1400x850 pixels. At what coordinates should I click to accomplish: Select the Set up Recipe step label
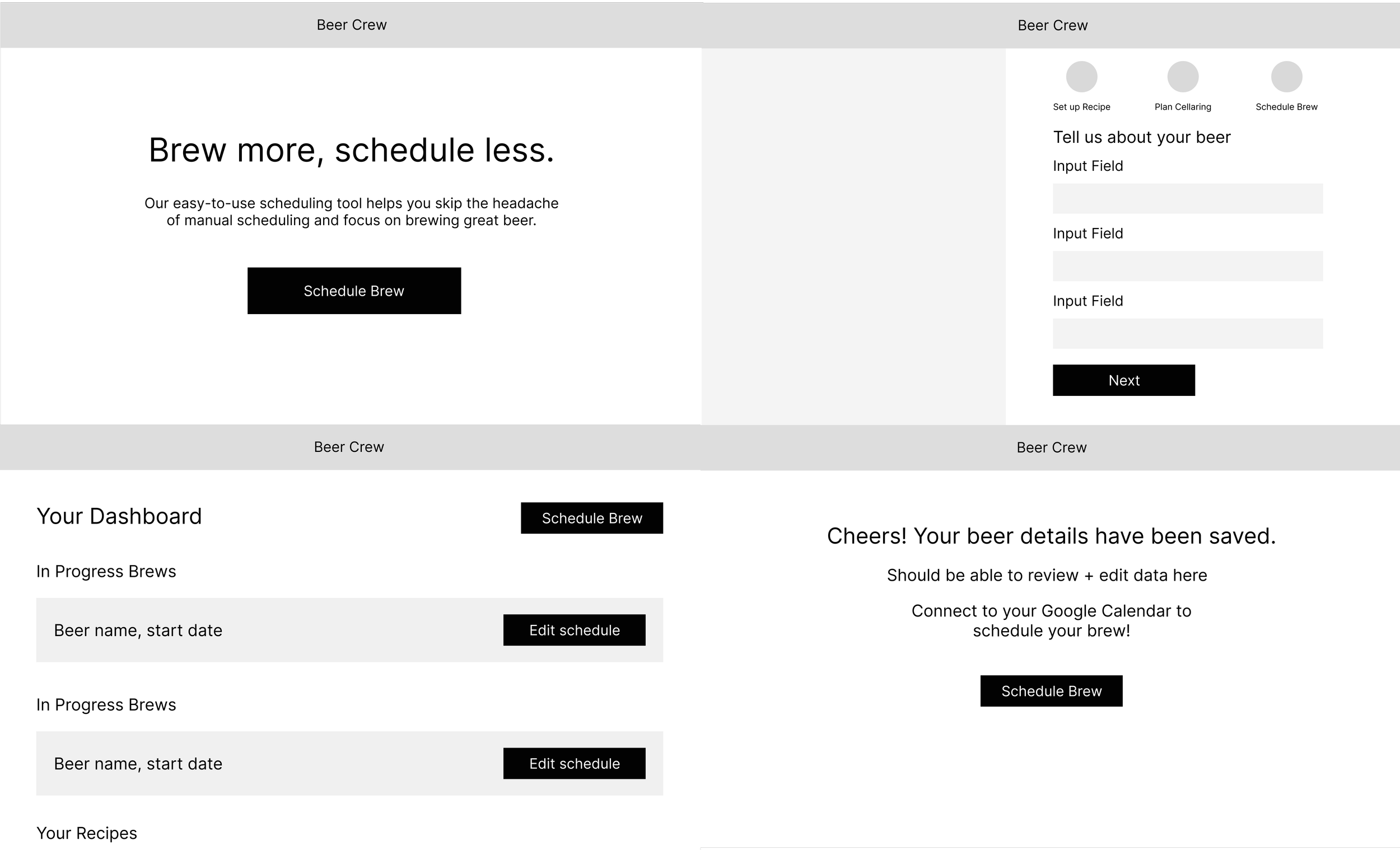[x=1081, y=107]
